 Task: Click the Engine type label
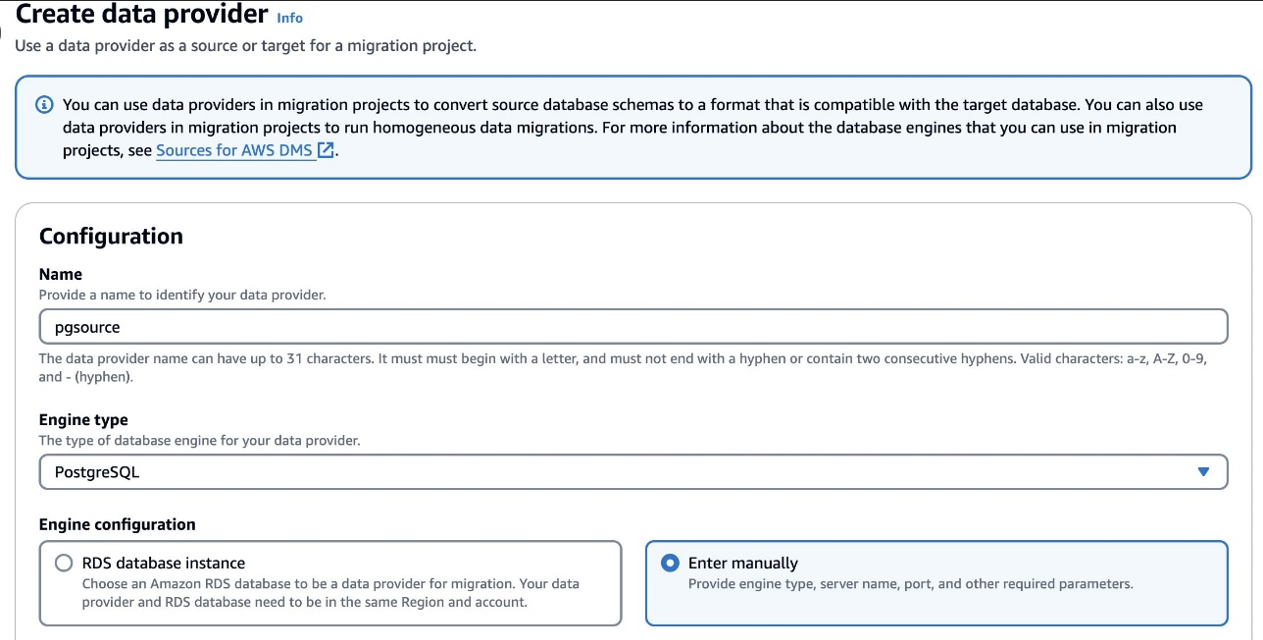coord(83,420)
